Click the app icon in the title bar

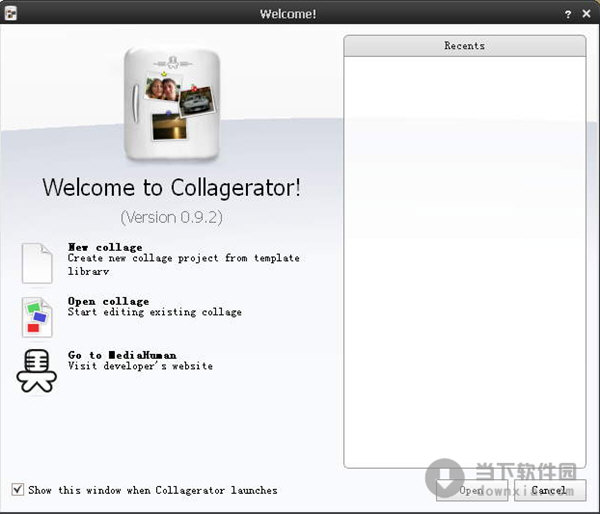[10, 13]
